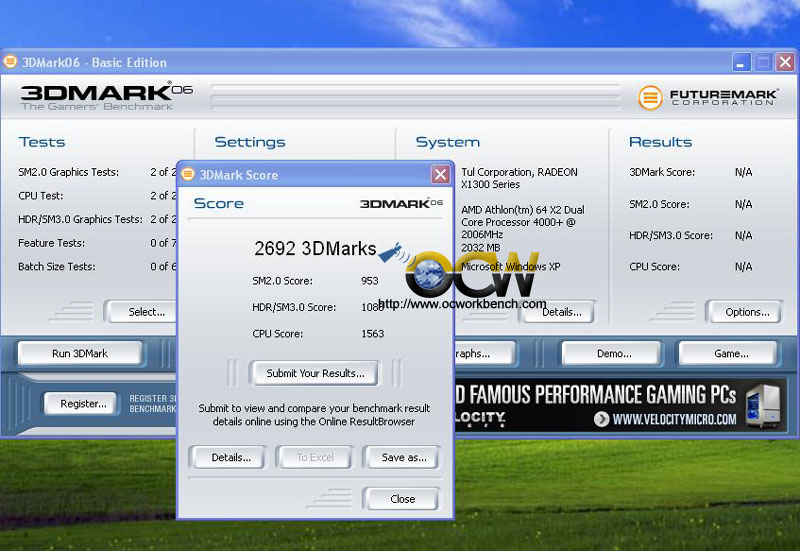This screenshot has width=800, height=551.
Task: Click the SM2.0 Score value 953
Action: pyautogui.click(x=370, y=281)
